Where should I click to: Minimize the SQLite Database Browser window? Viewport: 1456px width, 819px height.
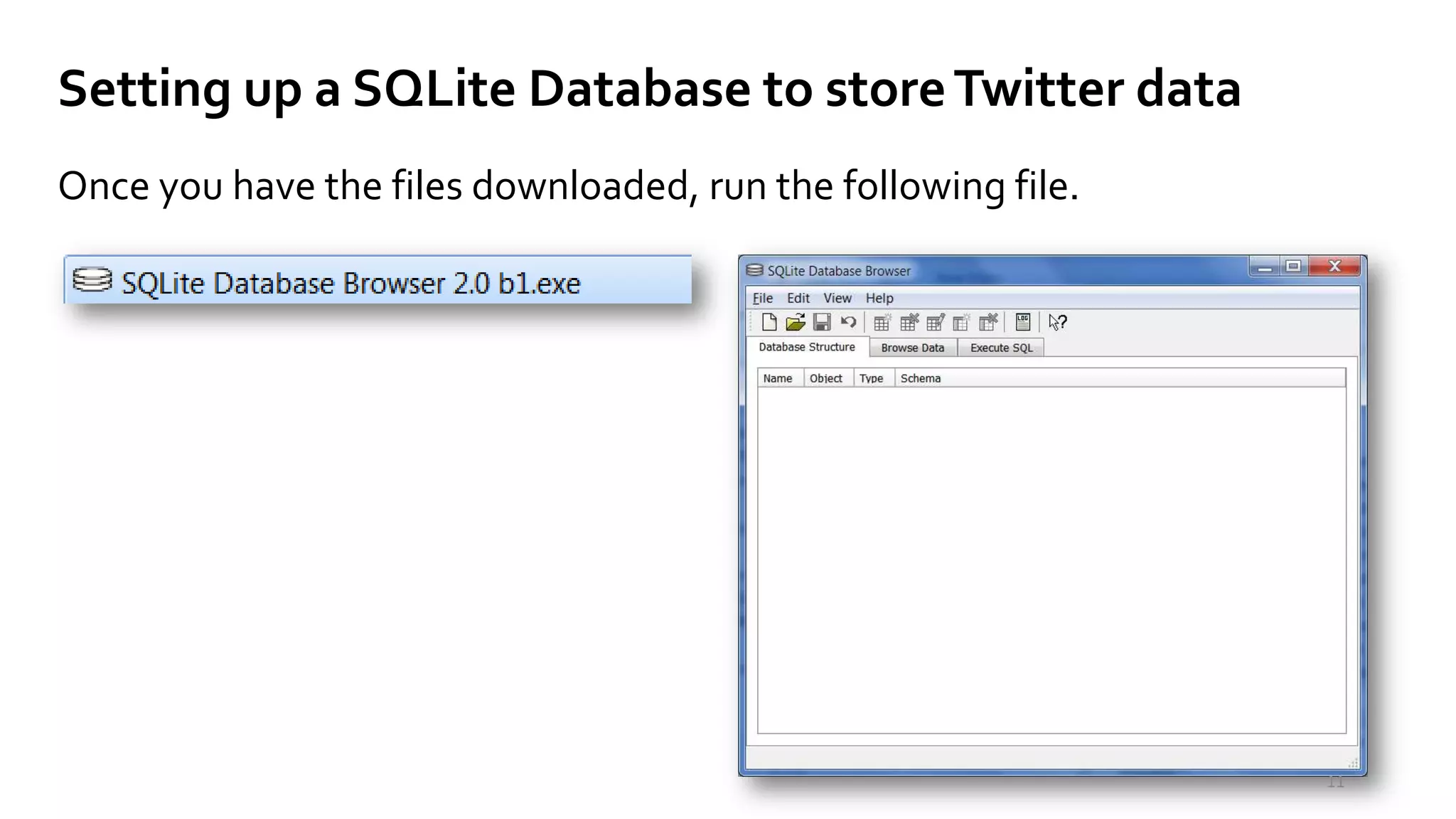1265,267
